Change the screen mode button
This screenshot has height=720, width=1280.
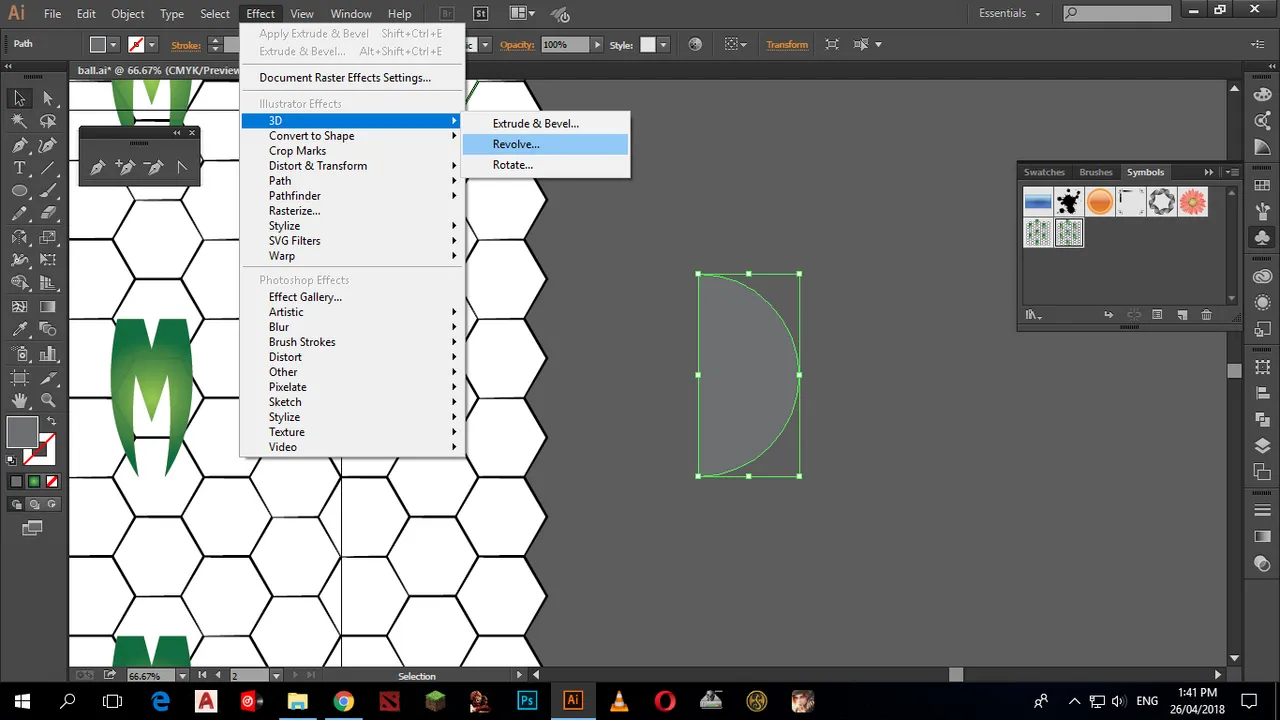click(x=33, y=527)
